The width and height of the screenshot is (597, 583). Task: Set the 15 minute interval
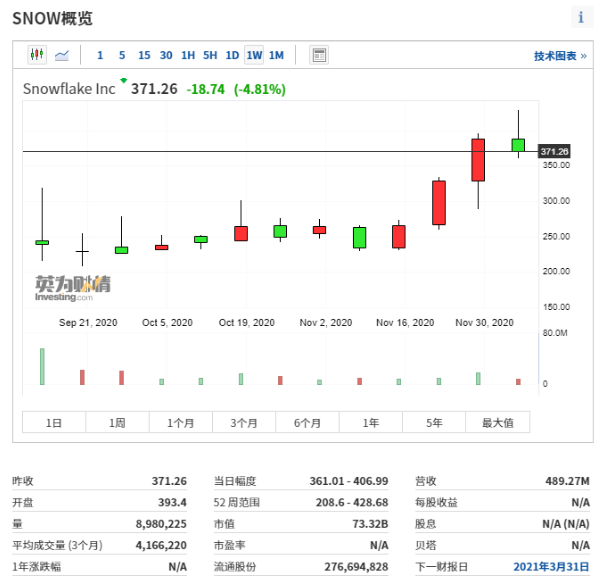(144, 55)
